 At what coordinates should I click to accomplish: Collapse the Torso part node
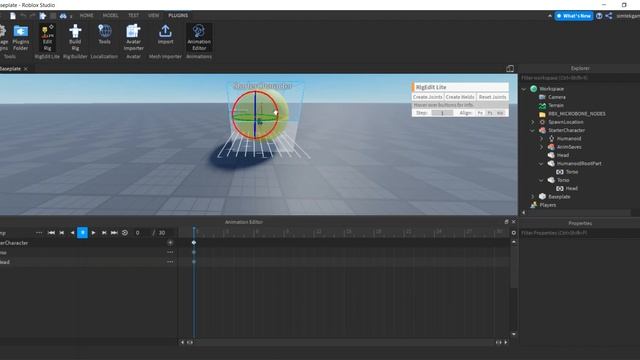click(542, 180)
